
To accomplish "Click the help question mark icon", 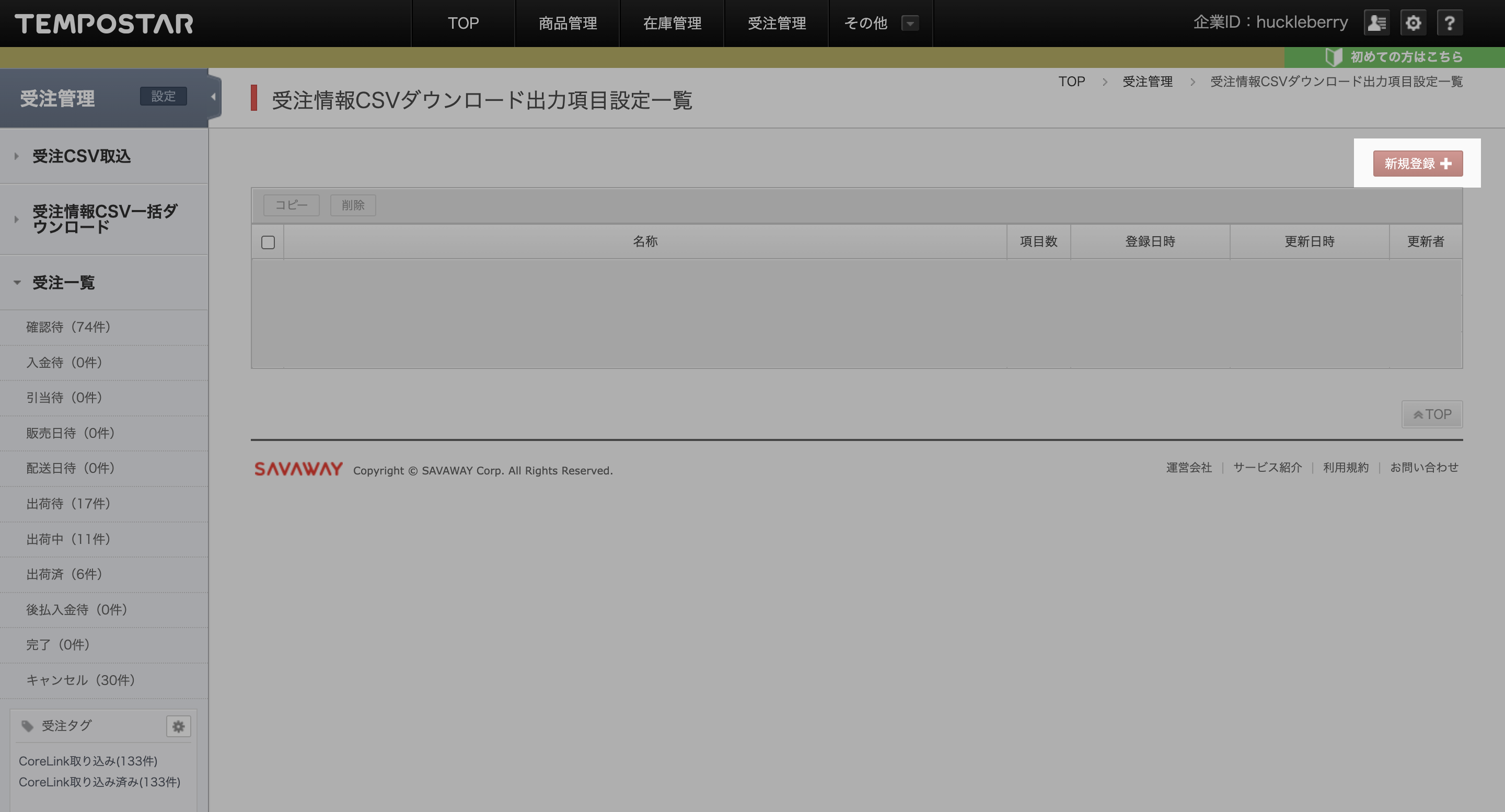I will 1450,24.
